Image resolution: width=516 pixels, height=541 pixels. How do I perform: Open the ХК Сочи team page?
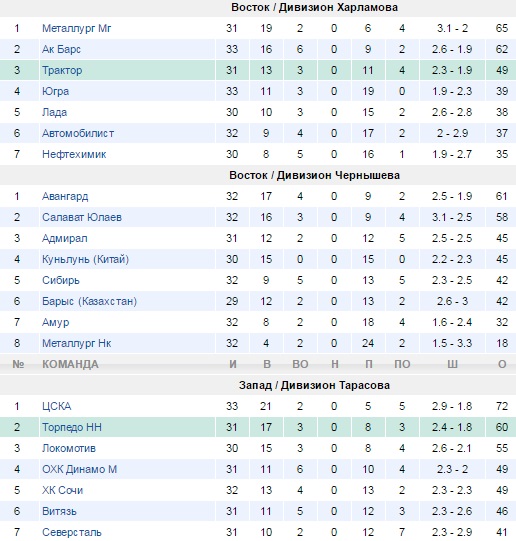[x=62, y=490]
